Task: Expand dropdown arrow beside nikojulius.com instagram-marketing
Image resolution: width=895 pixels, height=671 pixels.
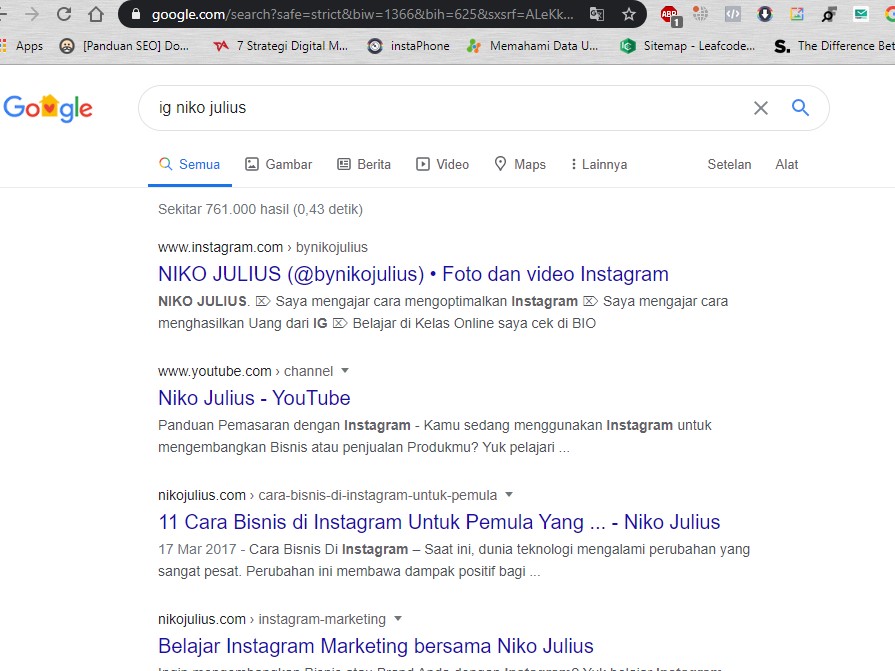Action: point(398,618)
